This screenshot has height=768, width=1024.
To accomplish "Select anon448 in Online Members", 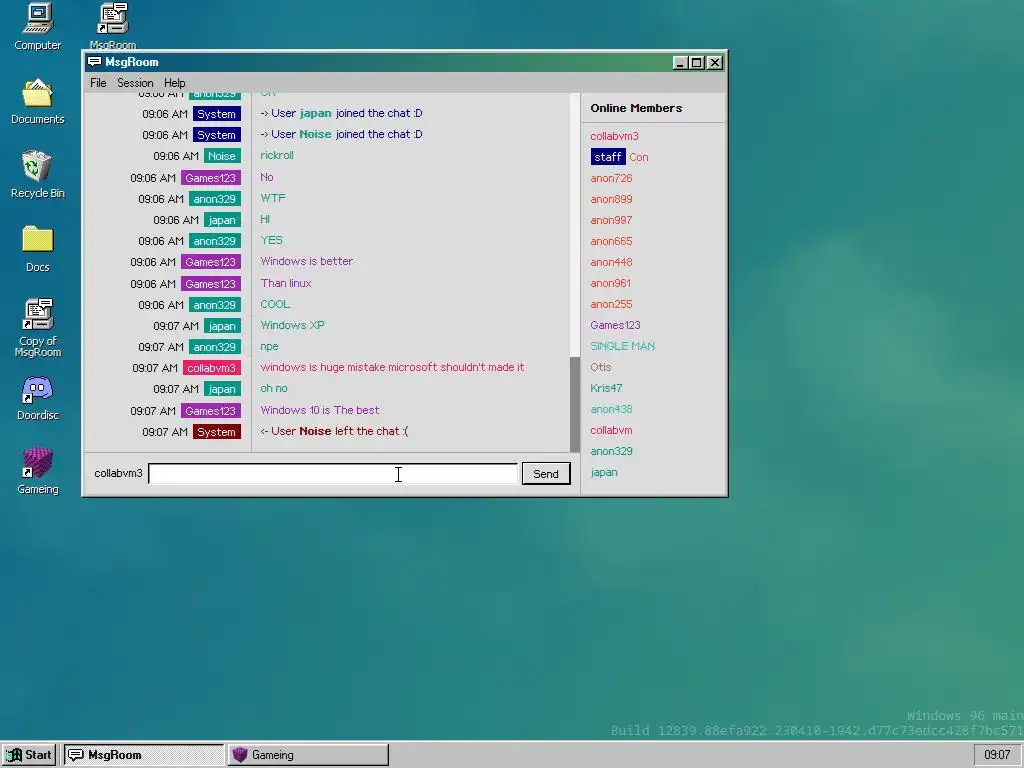I will pyautogui.click(x=611, y=262).
